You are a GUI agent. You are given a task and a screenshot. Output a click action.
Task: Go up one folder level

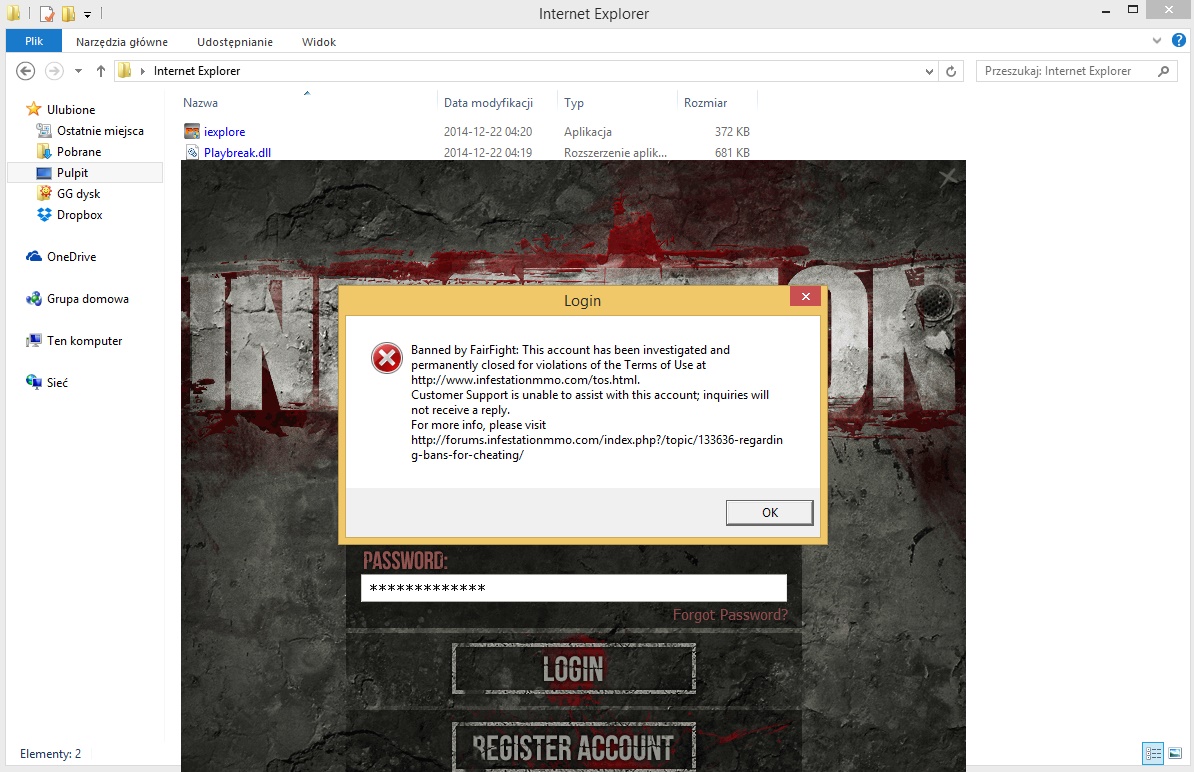click(x=101, y=71)
